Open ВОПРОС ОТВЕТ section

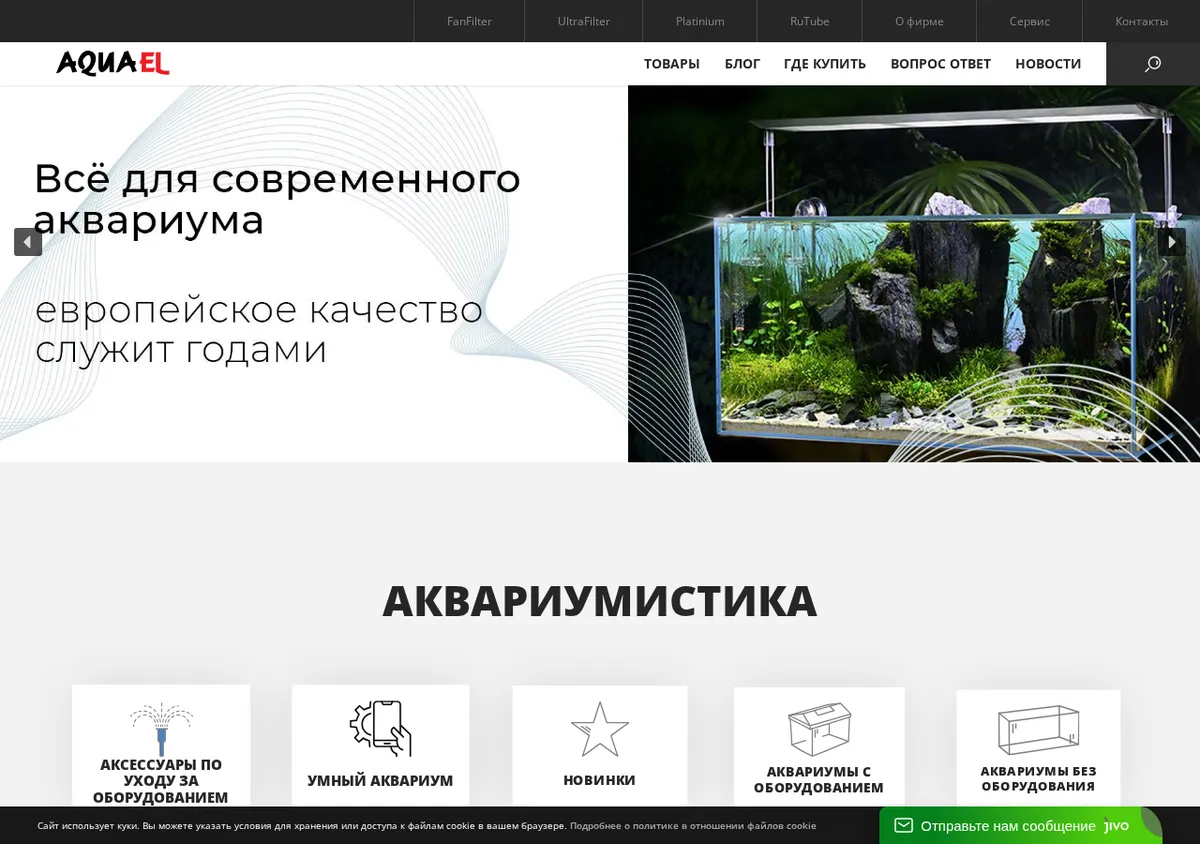click(941, 64)
